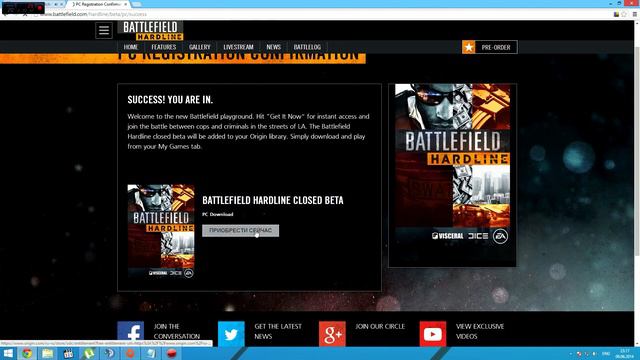Click the red round recorder icon in the taskbar
Viewport: 640px width, 360px height.
(171, 353)
